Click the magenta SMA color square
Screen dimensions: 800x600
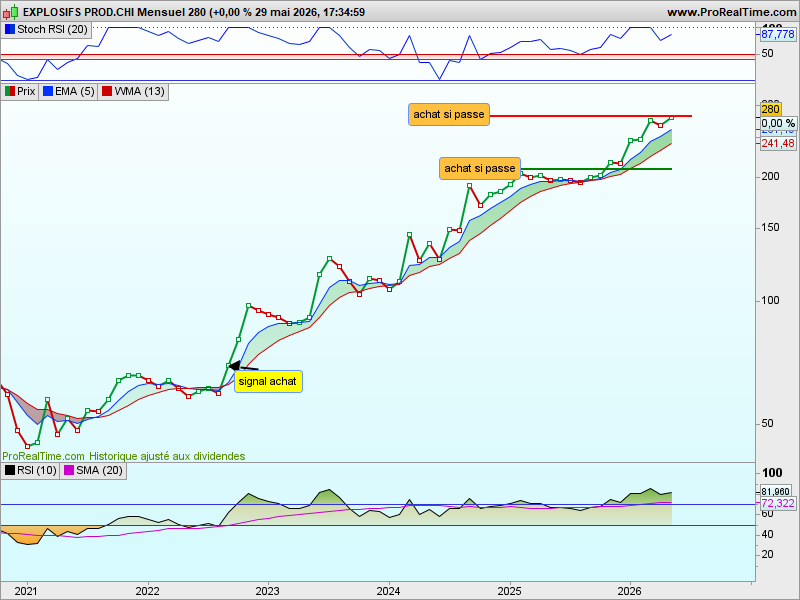point(68,470)
